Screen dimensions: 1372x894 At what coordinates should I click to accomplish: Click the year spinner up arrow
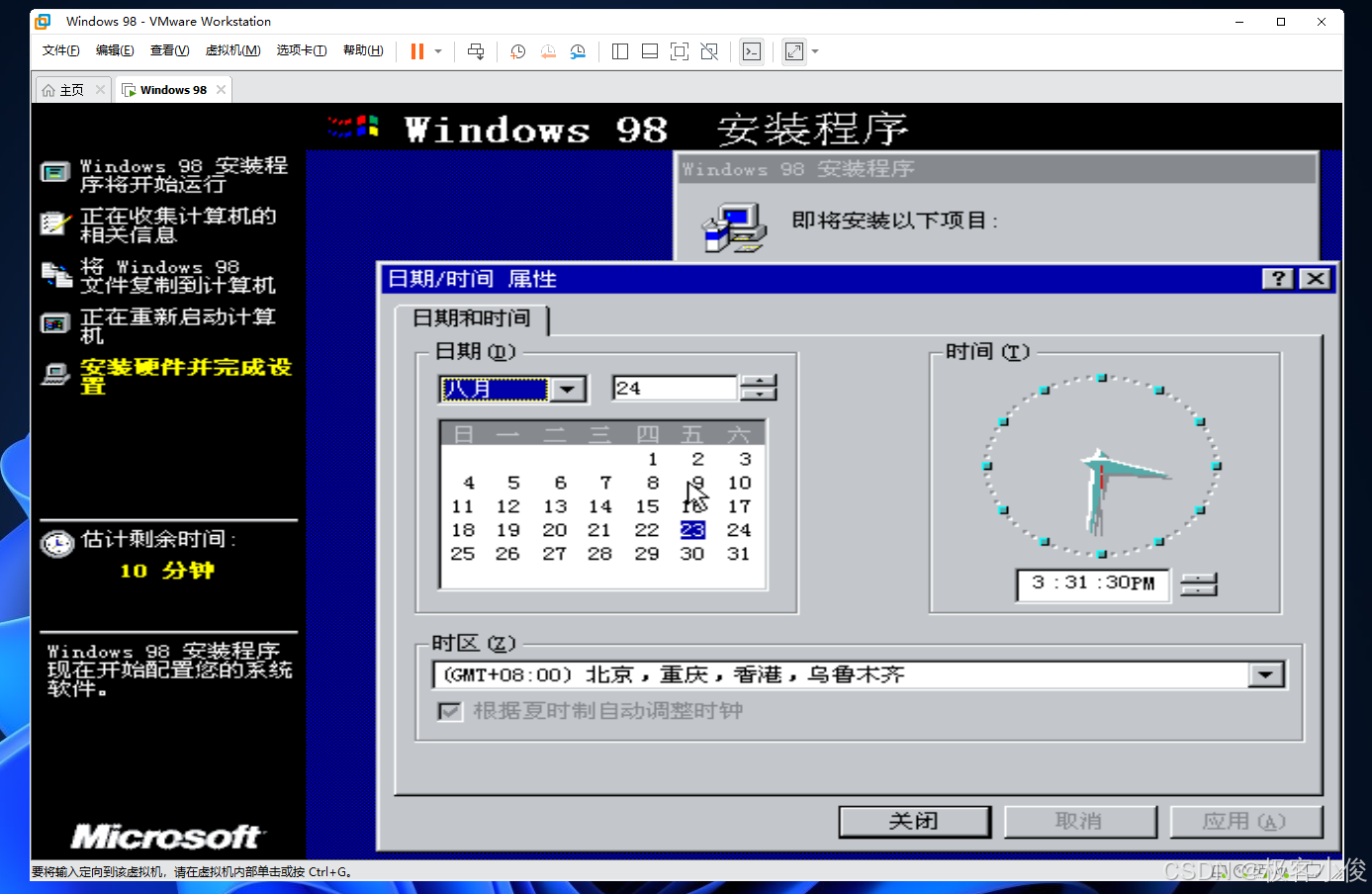(x=759, y=382)
